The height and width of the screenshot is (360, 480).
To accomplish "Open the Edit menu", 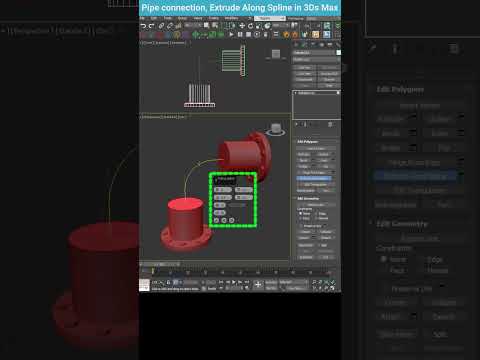I will coord(154,18).
